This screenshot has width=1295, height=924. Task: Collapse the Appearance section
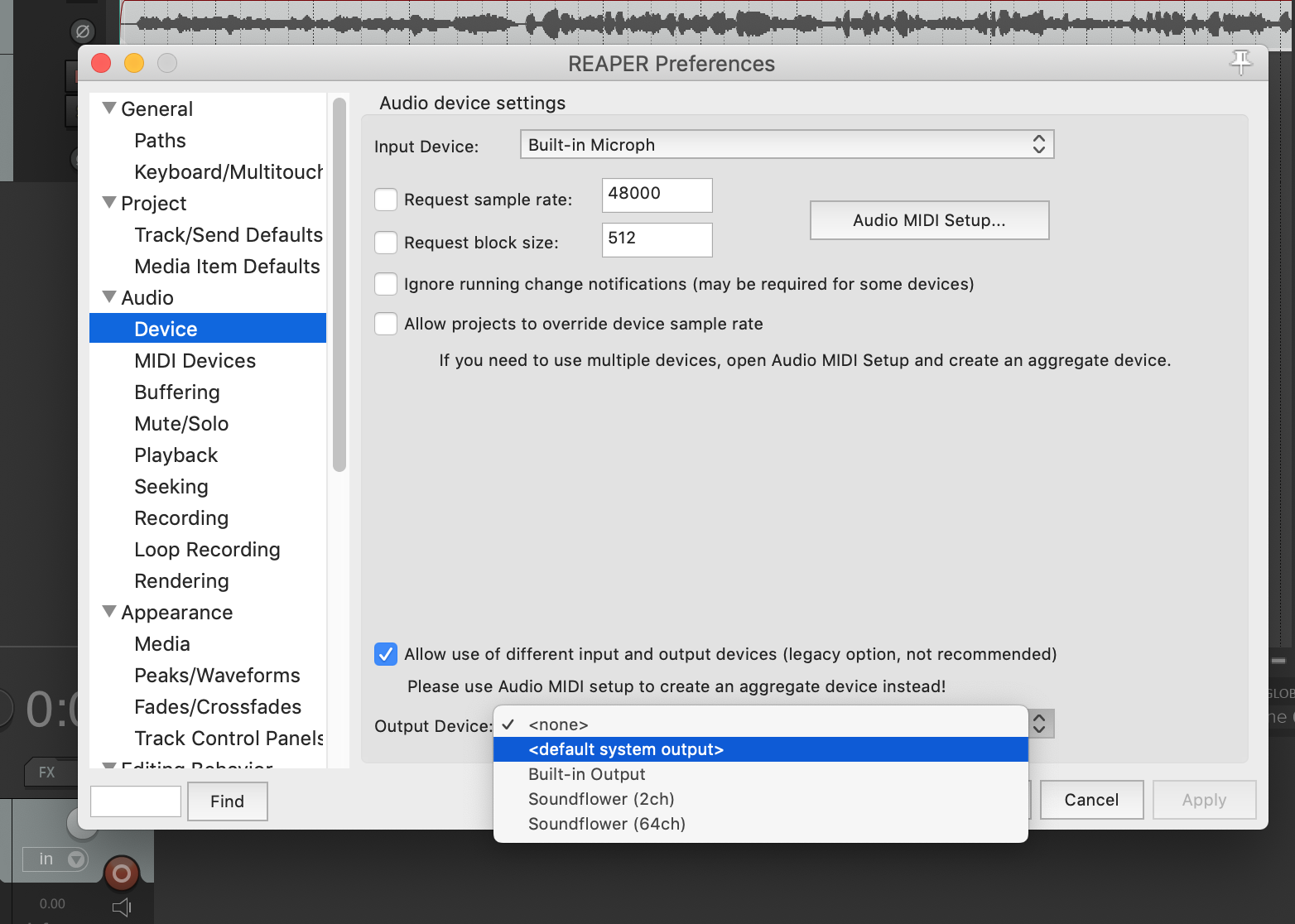point(108,611)
